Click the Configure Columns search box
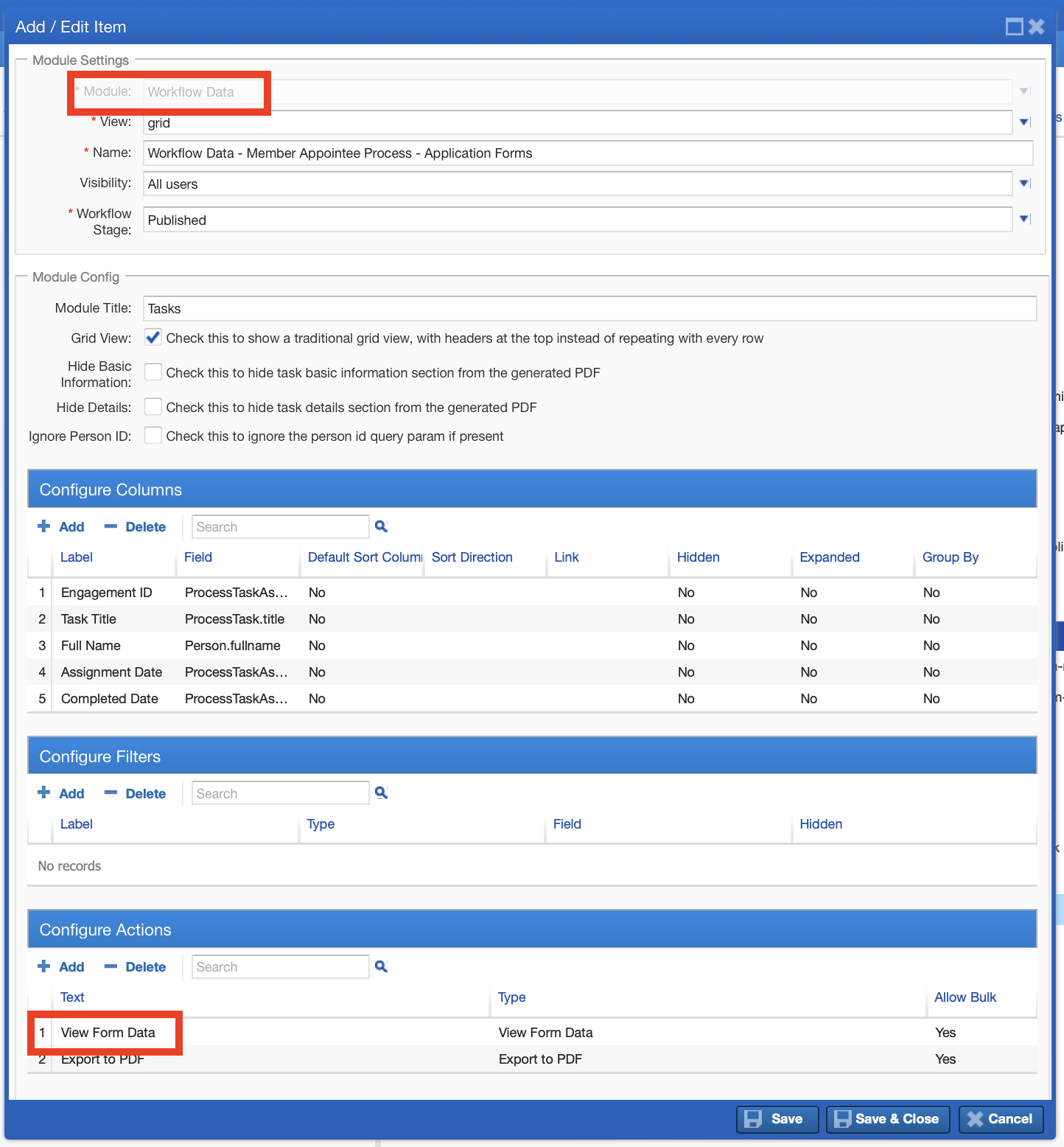This screenshot has height=1147, width=1064. 280,526
